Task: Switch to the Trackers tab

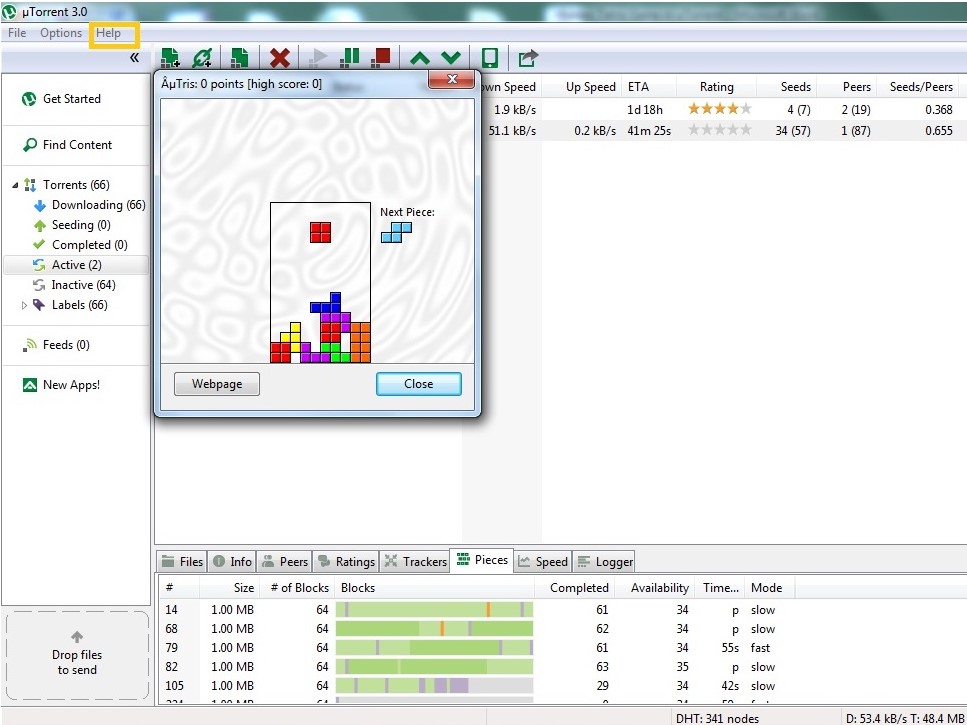Action: click(x=415, y=562)
